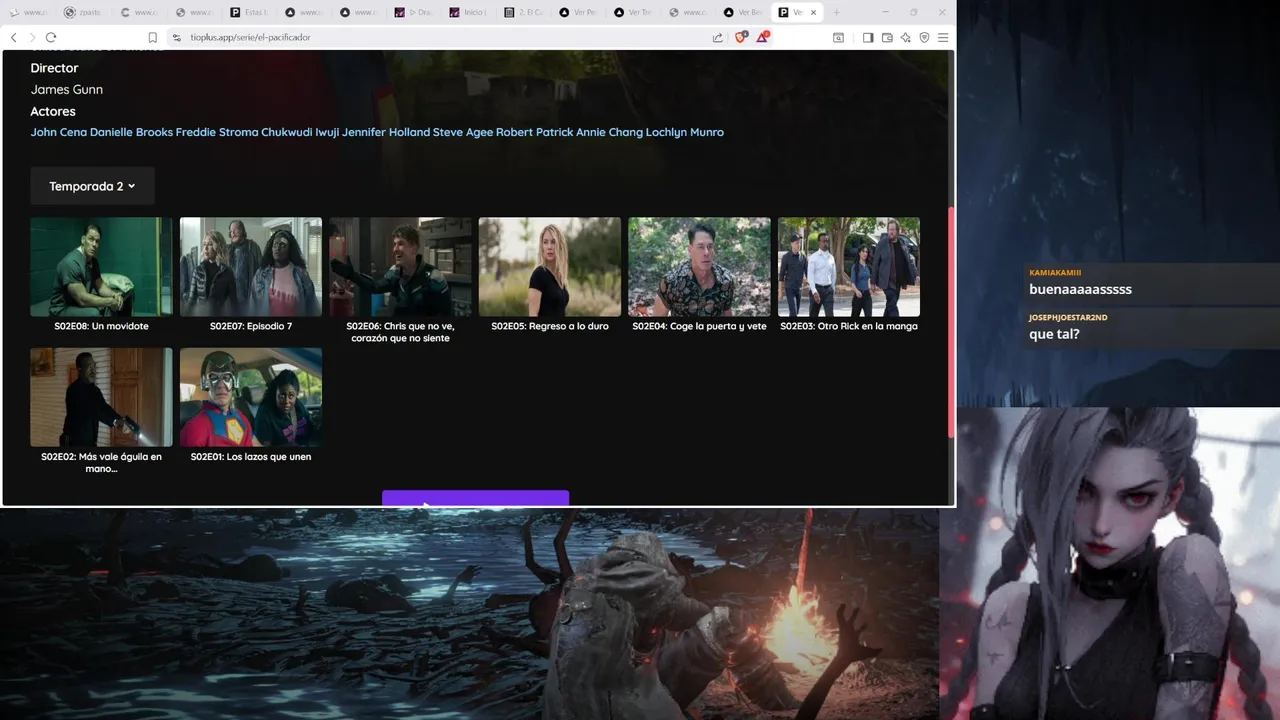This screenshot has width=1280, height=720.
Task: Open a new tab with the plus button
Action: click(837, 12)
